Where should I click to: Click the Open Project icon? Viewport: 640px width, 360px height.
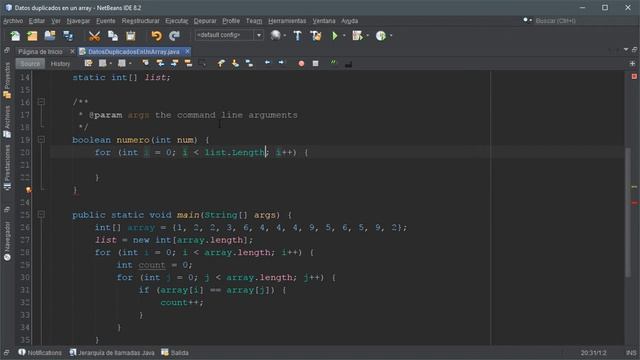50,36
